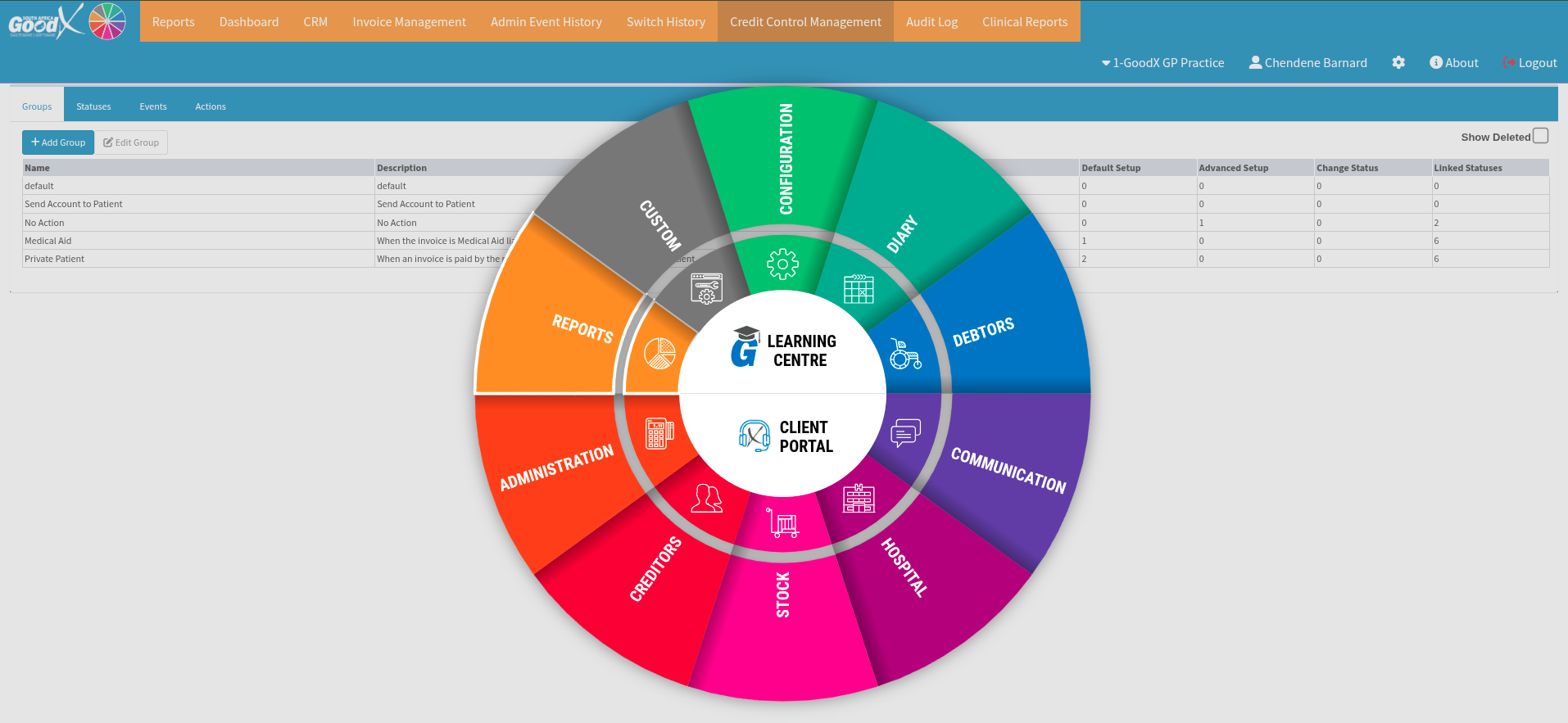The height and width of the screenshot is (723, 1568).
Task: Click the Stock trolley icon
Action: (x=783, y=522)
